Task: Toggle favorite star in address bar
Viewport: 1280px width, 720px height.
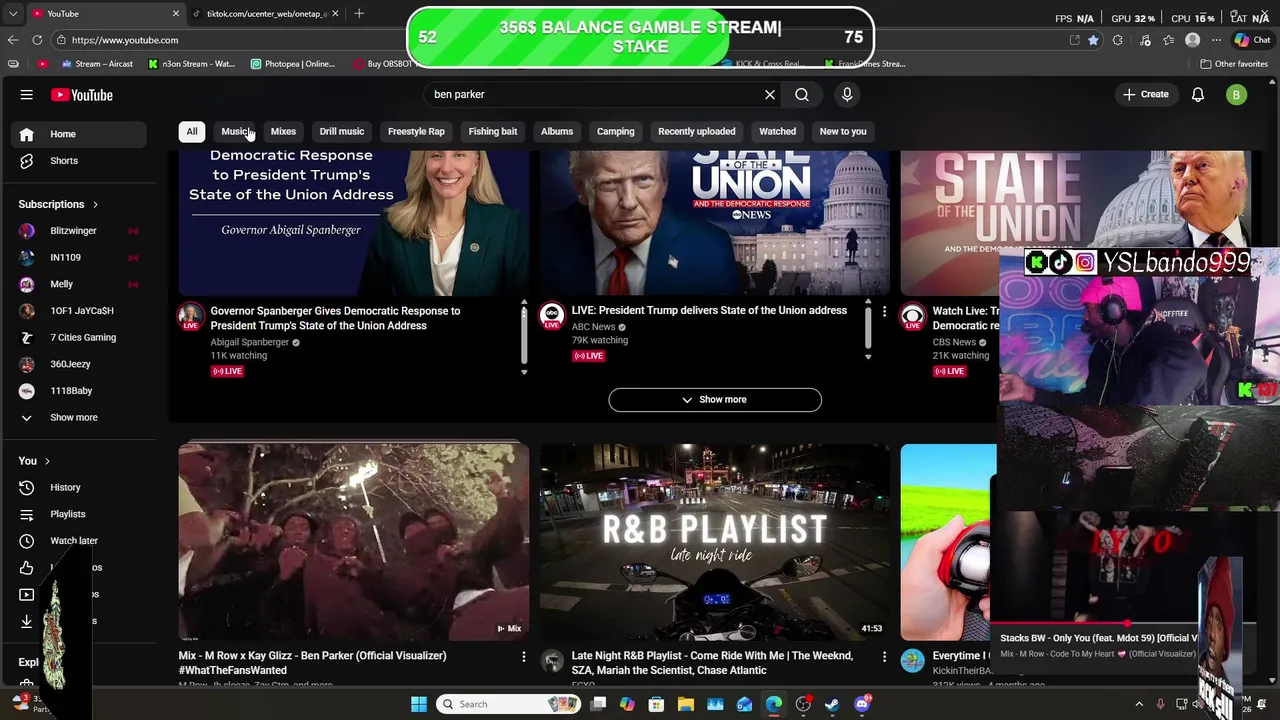Action: point(1093,40)
